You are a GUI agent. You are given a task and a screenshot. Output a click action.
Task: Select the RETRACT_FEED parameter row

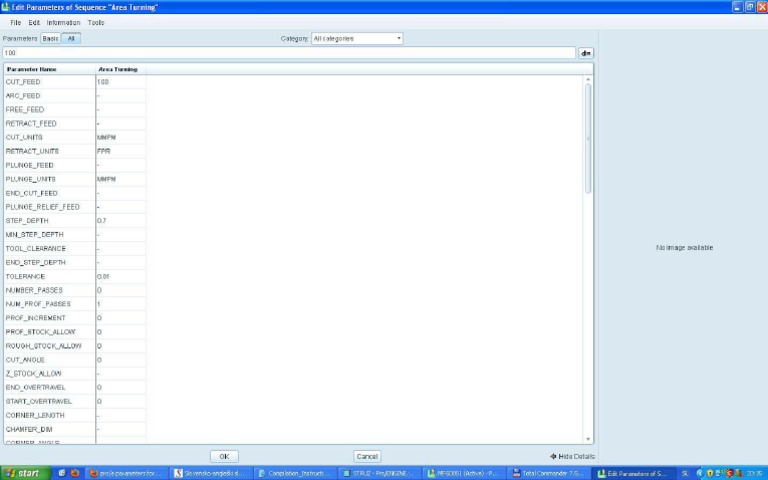coord(75,123)
